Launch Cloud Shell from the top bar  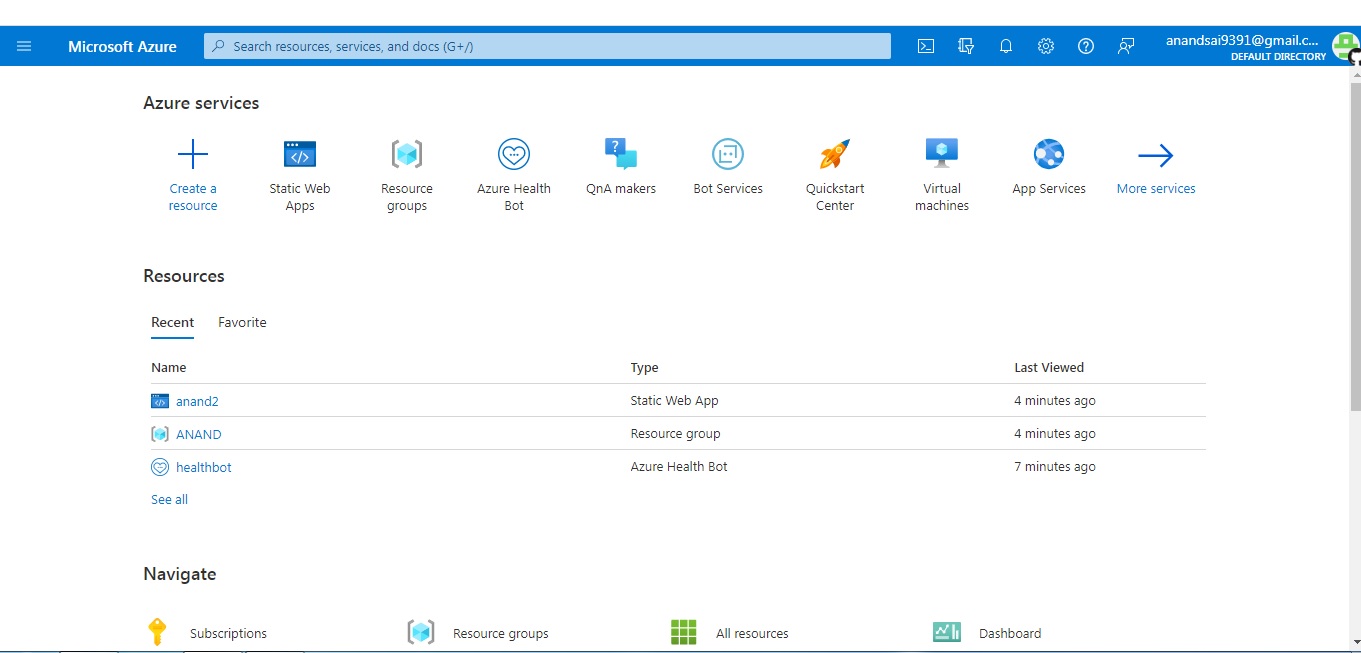tap(925, 45)
